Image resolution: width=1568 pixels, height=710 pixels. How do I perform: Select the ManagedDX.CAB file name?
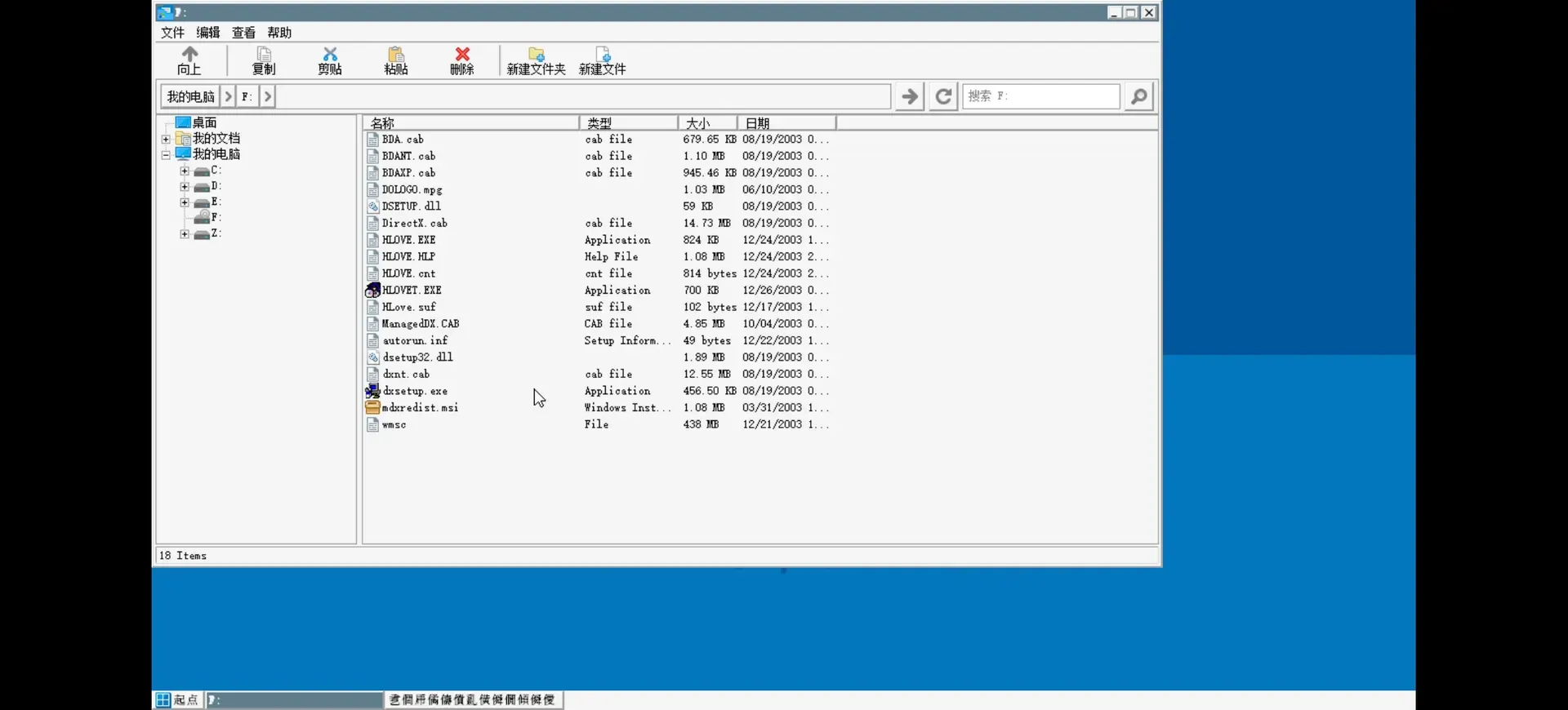pyautogui.click(x=421, y=324)
